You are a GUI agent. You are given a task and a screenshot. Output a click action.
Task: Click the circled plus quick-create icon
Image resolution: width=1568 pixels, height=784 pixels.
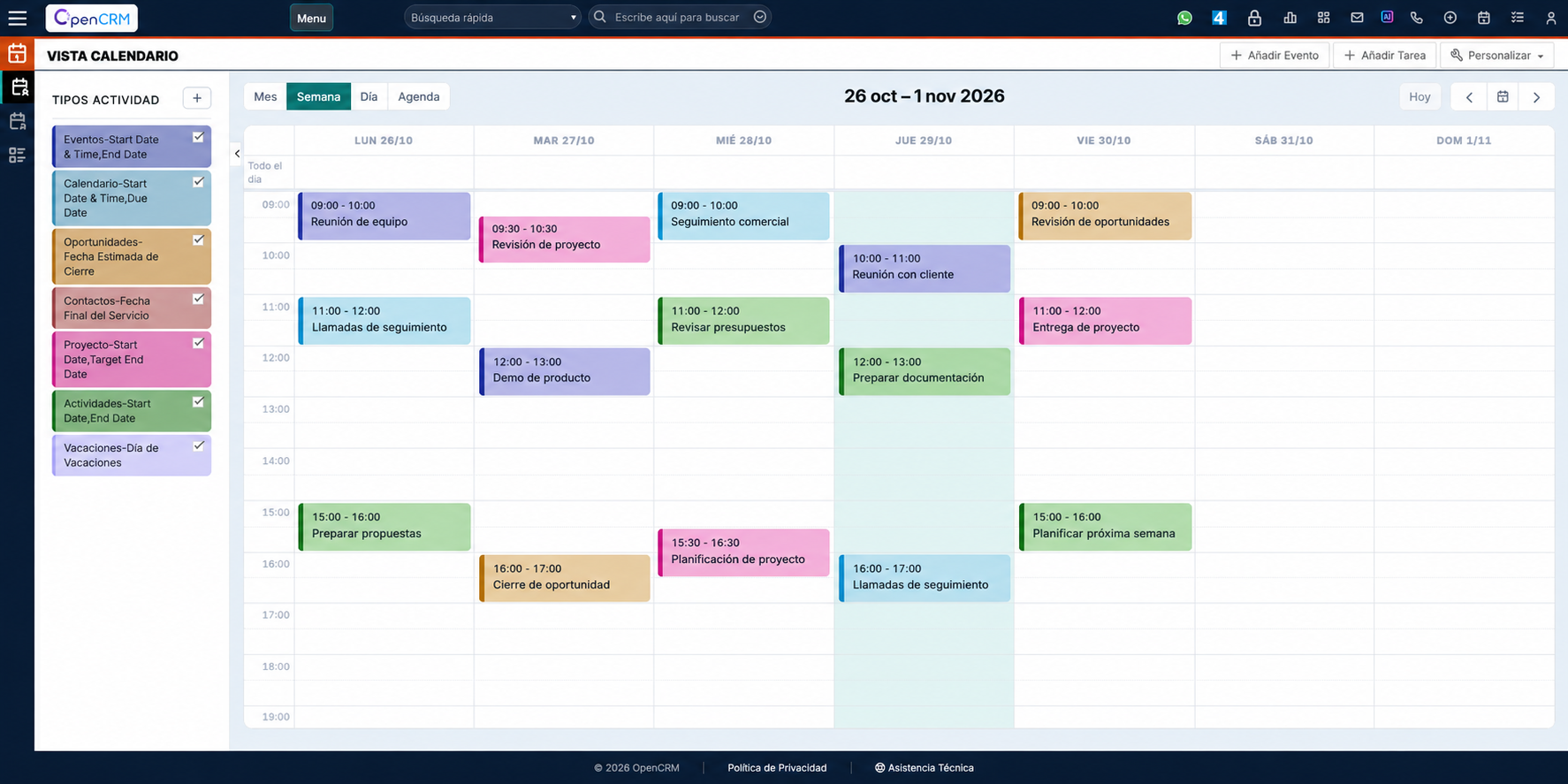click(x=1450, y=18)
